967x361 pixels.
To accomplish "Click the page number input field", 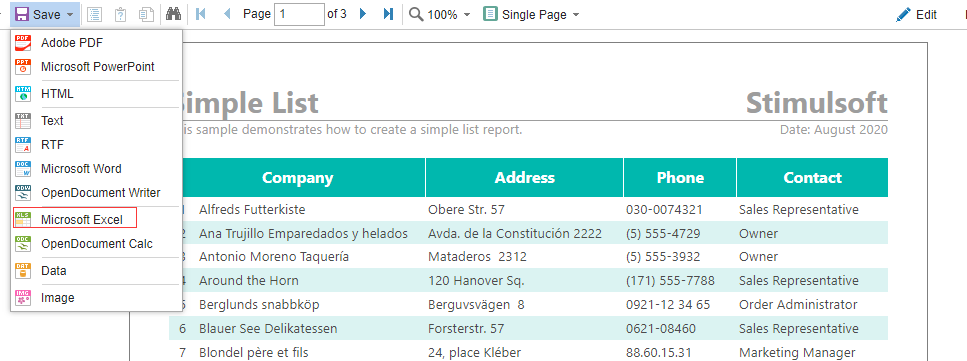I will 299,14.
